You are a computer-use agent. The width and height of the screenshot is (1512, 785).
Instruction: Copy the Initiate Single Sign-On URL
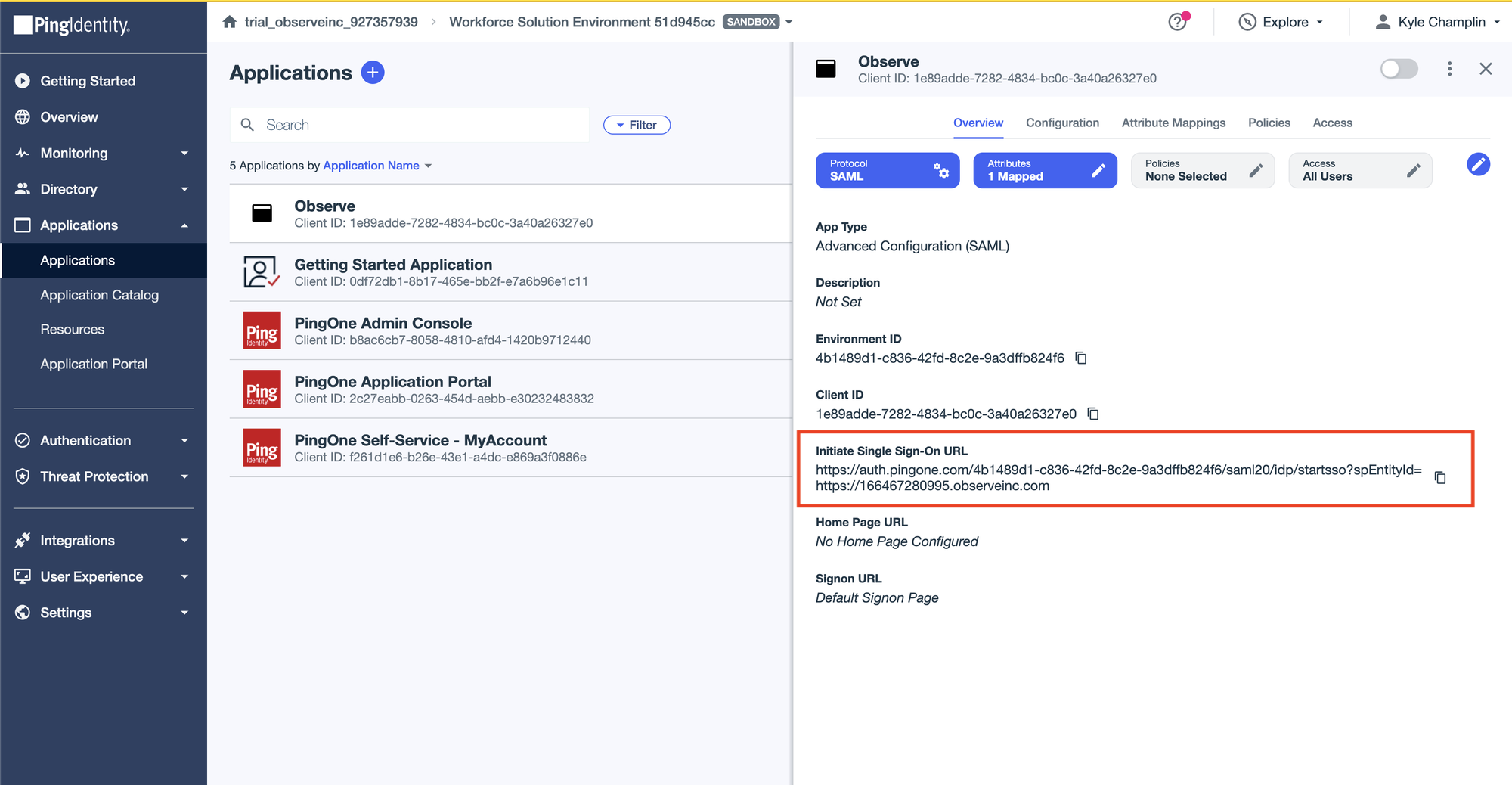(x=1440, y=477)
